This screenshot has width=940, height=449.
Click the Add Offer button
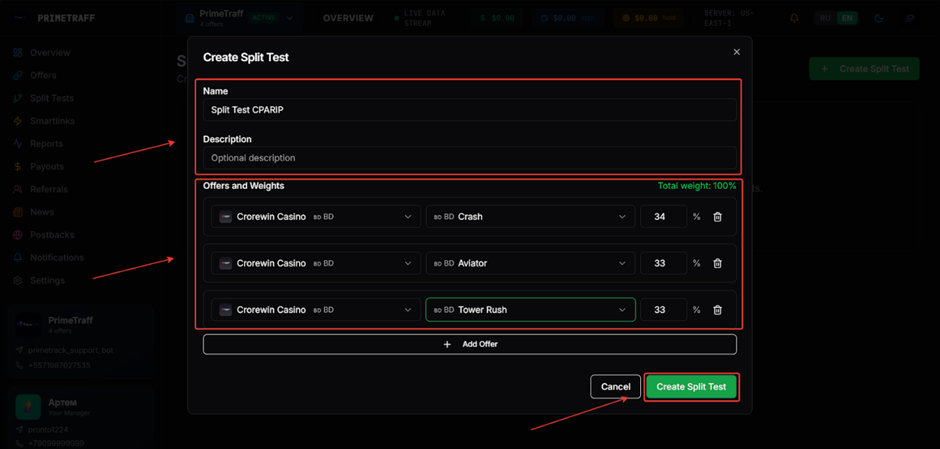tap(470, 344)
